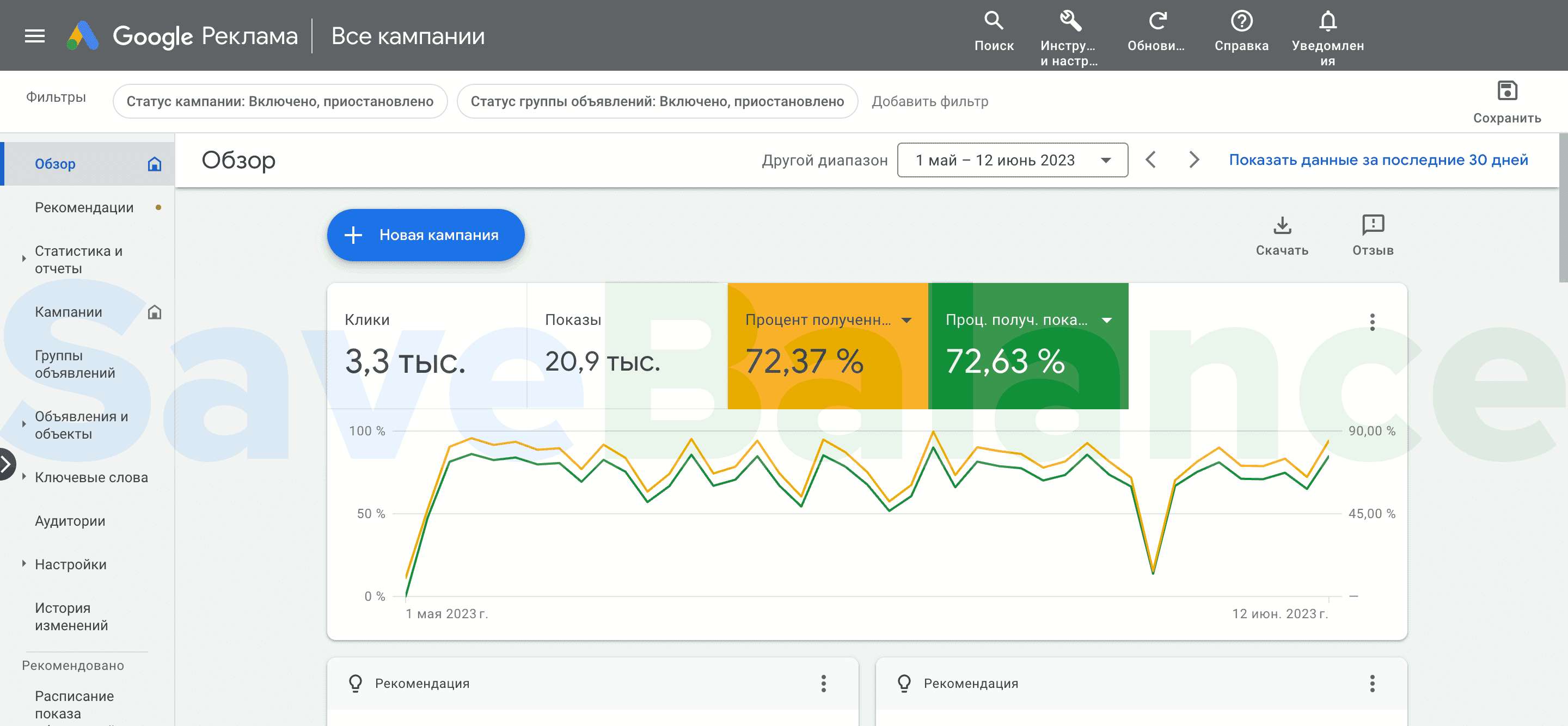Image resolution: width=1568 pixels, height=726 pixels.
Task: Select the Клики metric tile
Action: [x=427, y=346]
